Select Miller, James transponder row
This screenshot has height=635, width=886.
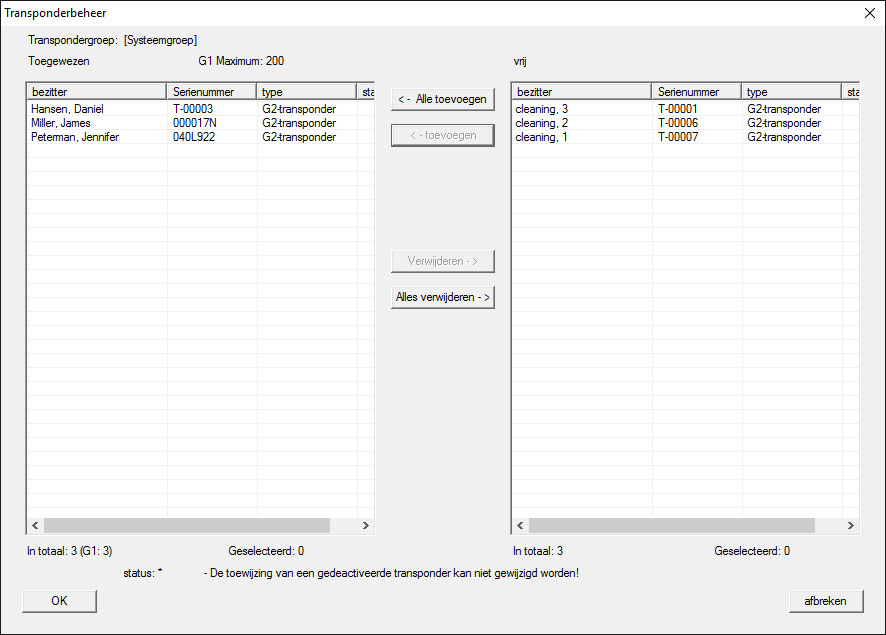click(x=61, y=123)
